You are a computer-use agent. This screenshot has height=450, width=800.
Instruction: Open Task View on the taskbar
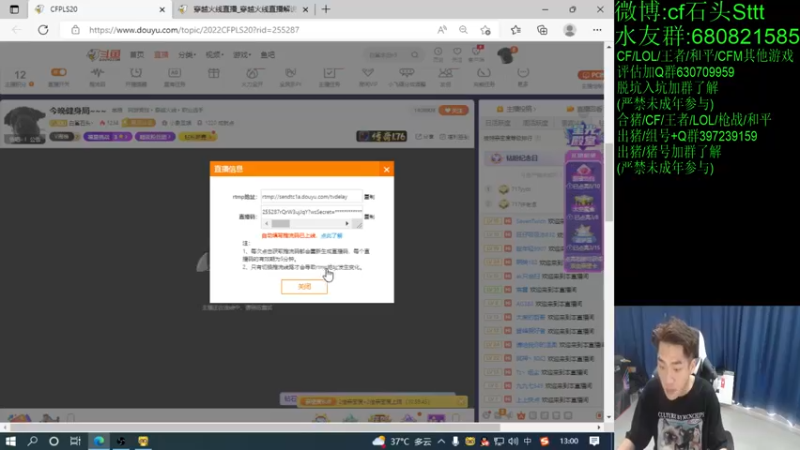[x=75, y=441]
